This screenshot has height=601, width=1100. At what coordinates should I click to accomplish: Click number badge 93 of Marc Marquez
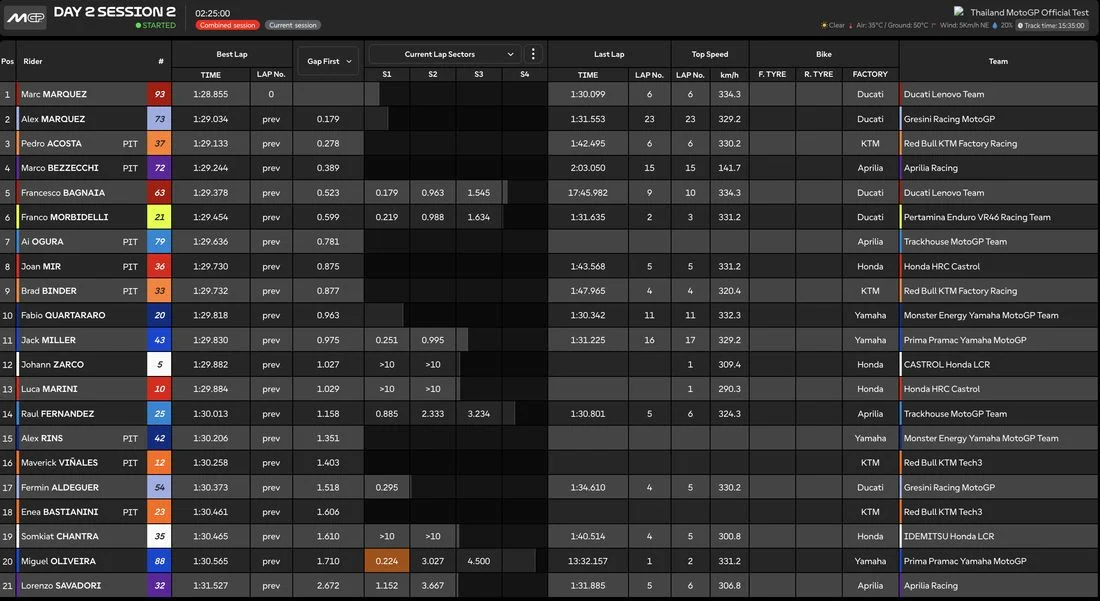pyautogui.click(x=159, y=94)
